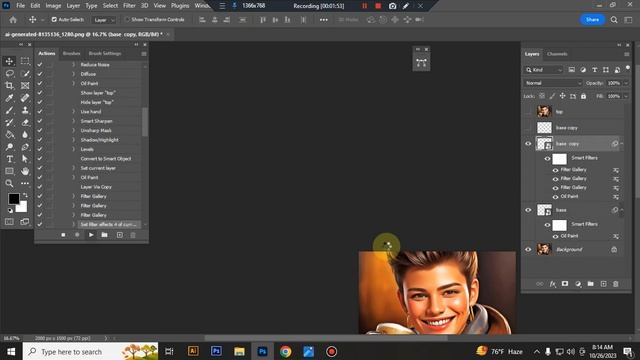Play the selected action
This screenshot has height=360, width=640.
(x=91, y=235)
